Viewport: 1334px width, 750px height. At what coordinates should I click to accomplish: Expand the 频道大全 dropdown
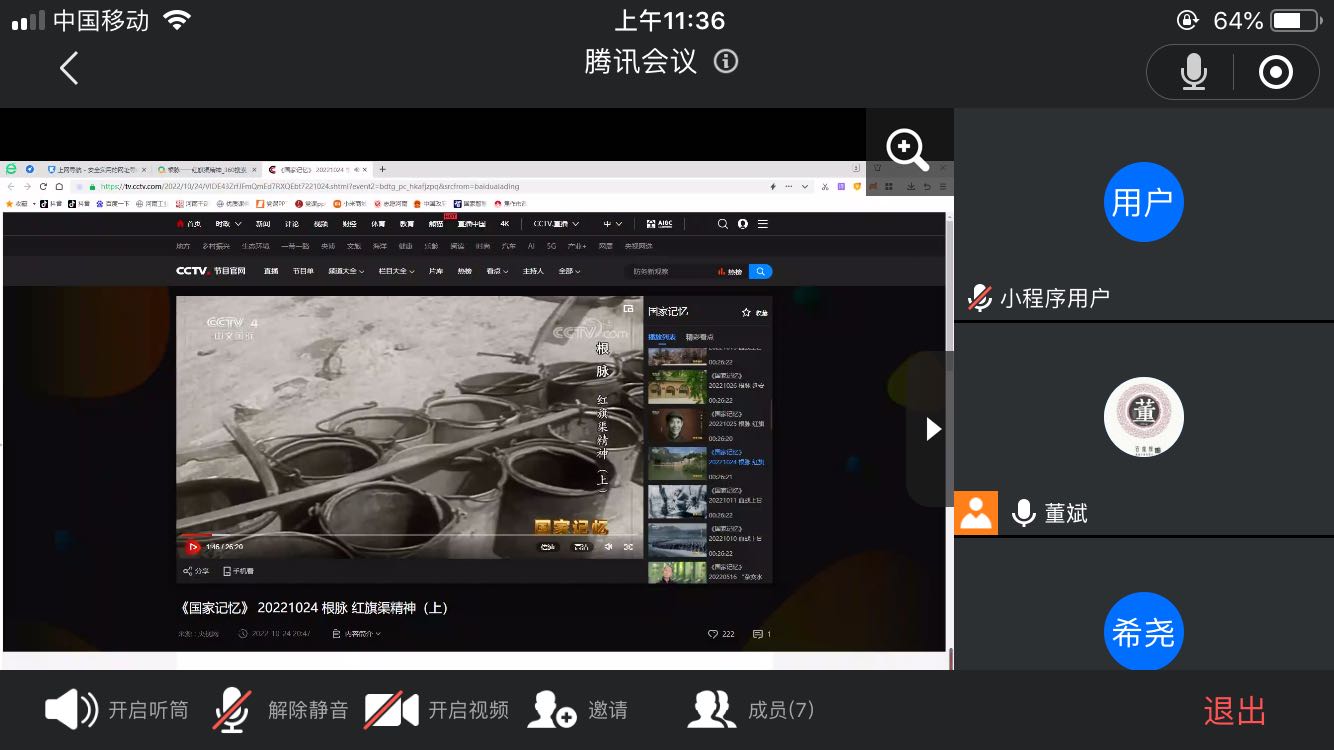click(347, 271)
